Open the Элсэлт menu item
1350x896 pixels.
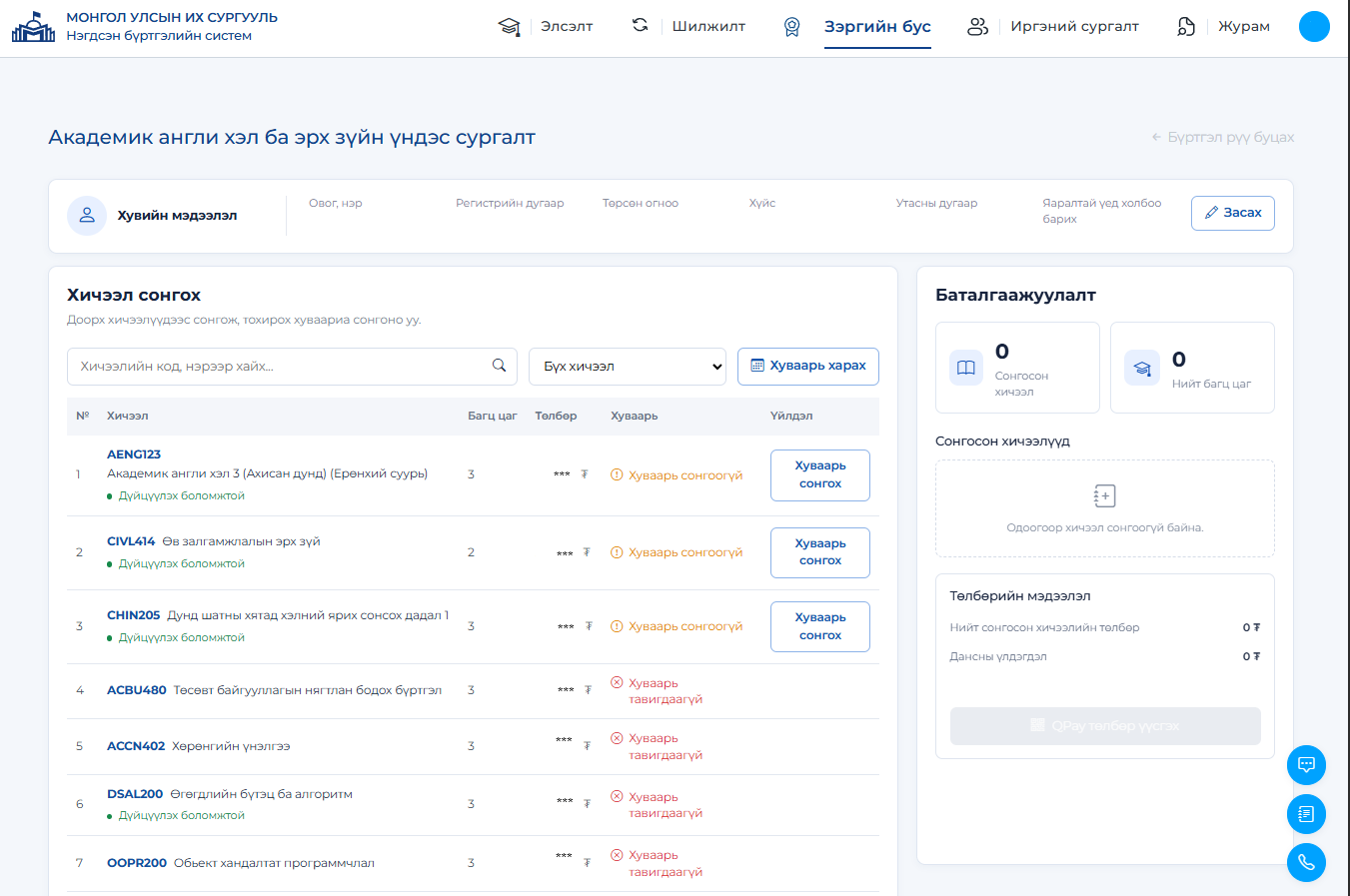[x=567, y=27]
